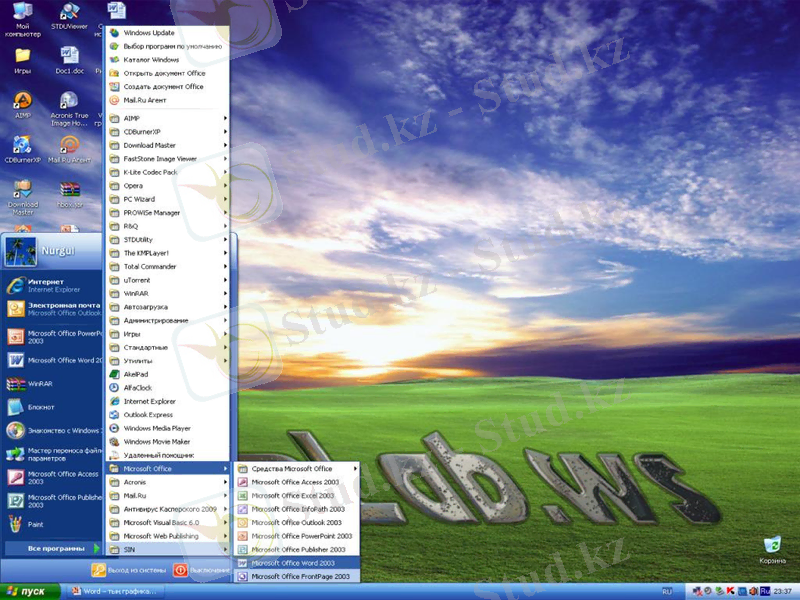Click the Mail.Ru Агент program icon
Viewport: 800px width, 600px height.
click(115, 100)
